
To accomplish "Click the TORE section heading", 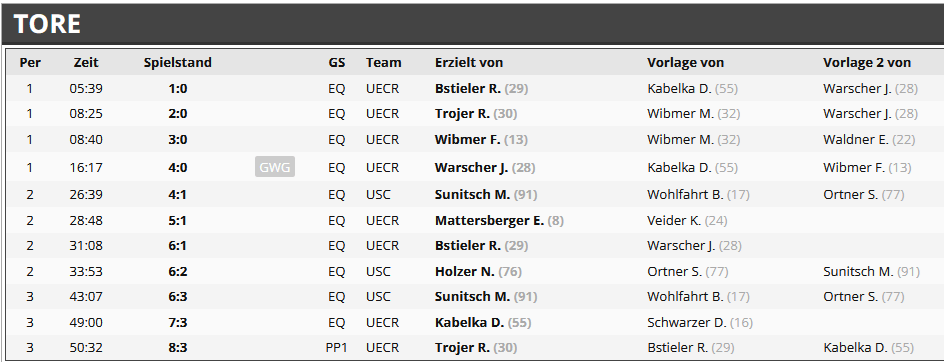I will click(47, 24).
